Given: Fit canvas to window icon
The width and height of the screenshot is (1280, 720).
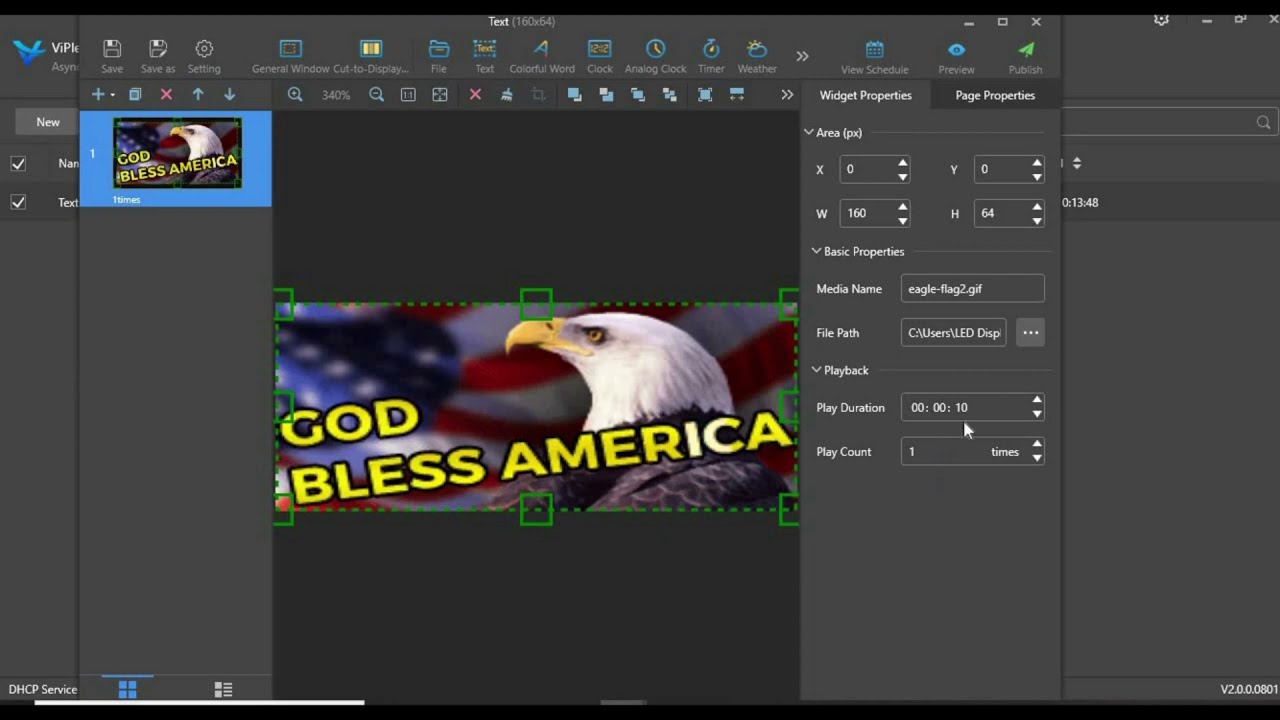Looking at the screenshot, I should click(439, 94).
